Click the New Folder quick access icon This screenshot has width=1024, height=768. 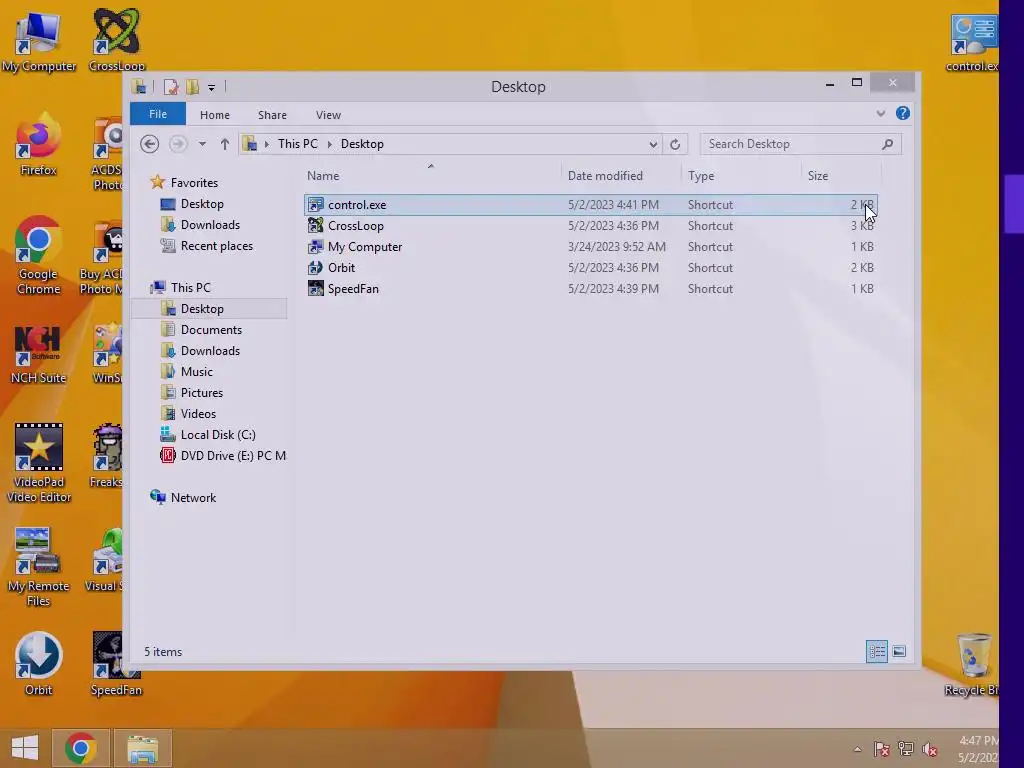pyautogui.click(x=192, y=86)
